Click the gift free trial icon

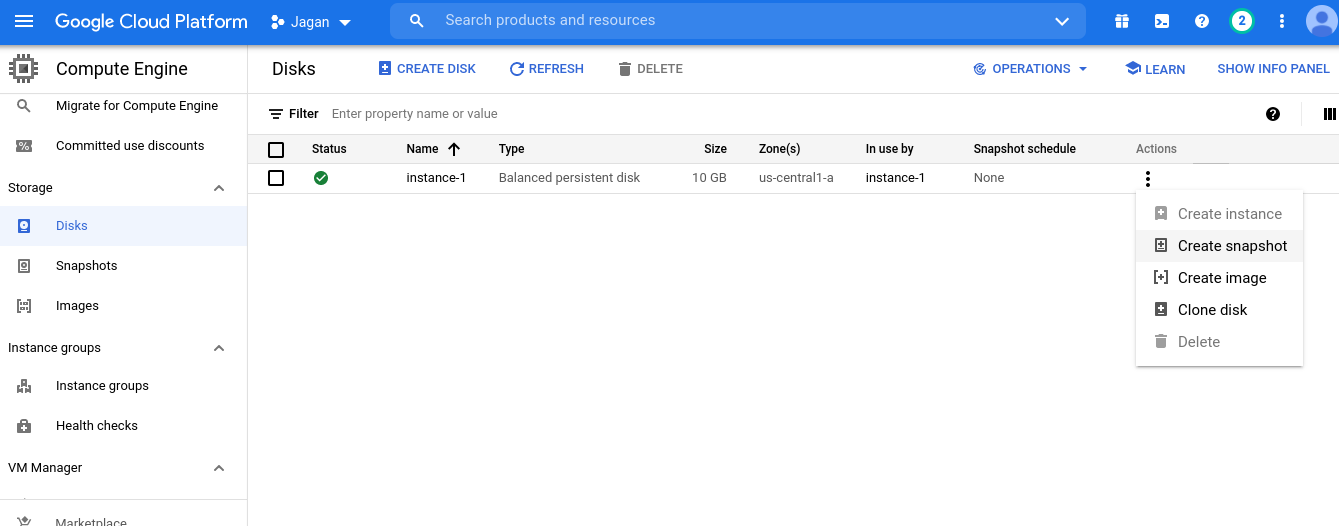pyautogui.click(x=1122, y=21)
